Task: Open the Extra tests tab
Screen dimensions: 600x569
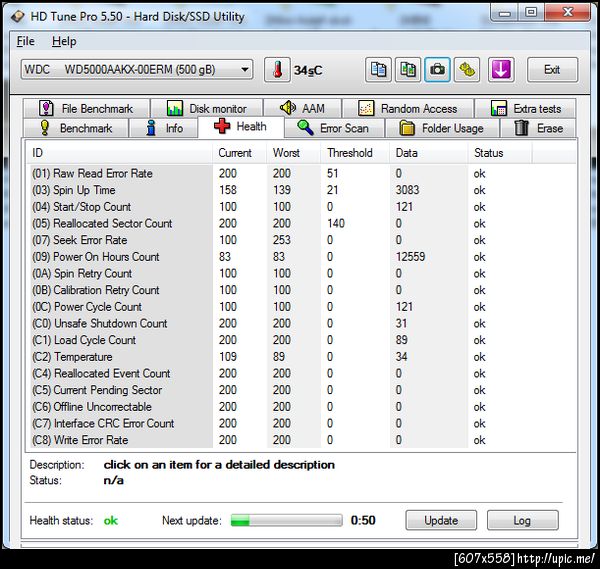Action: tap(525, 109)
